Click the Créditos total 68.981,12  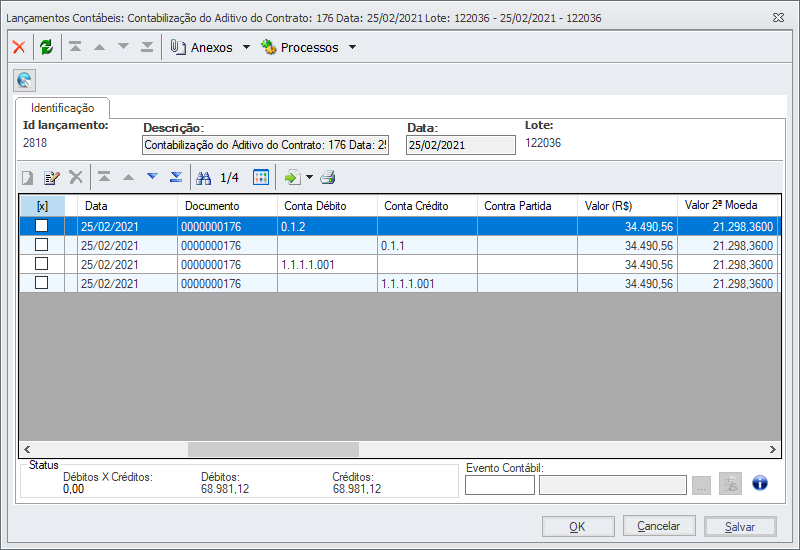357,489
